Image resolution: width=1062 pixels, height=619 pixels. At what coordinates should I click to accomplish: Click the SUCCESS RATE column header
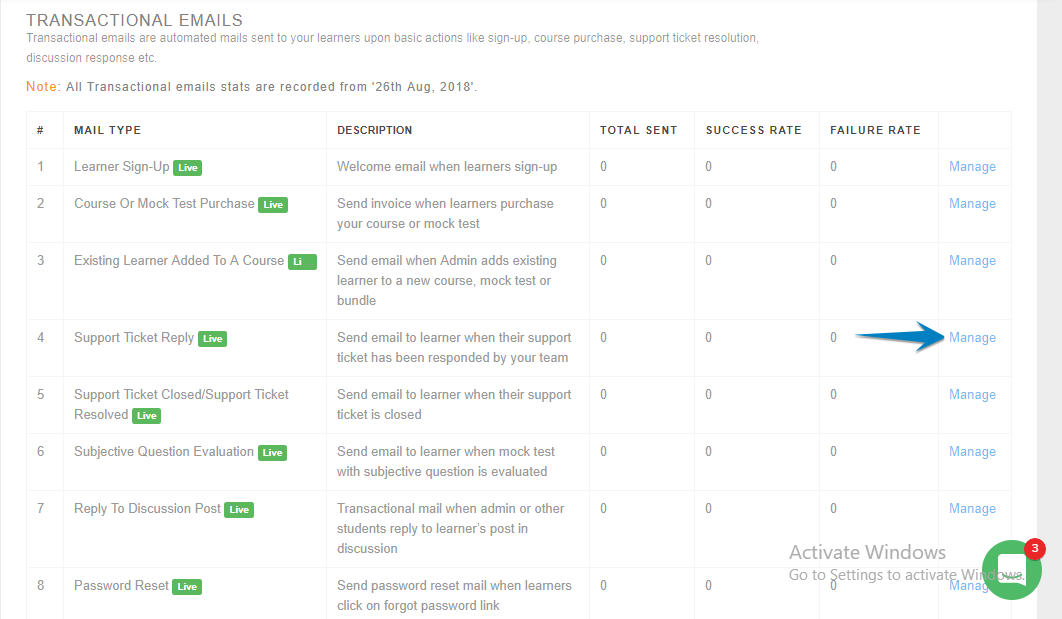(x=753, y=130)
